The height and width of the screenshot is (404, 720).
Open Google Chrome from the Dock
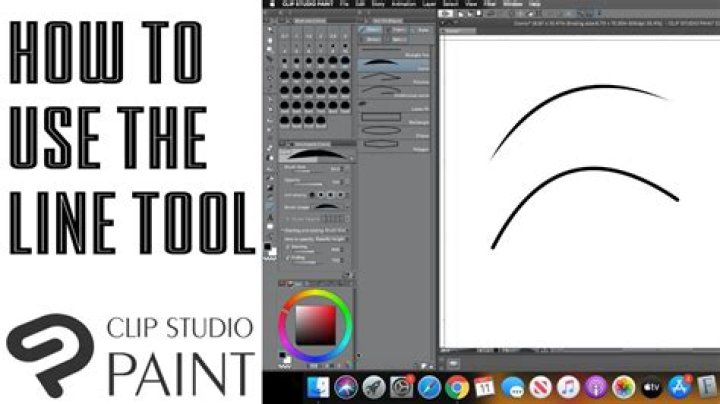coord(458,386)
